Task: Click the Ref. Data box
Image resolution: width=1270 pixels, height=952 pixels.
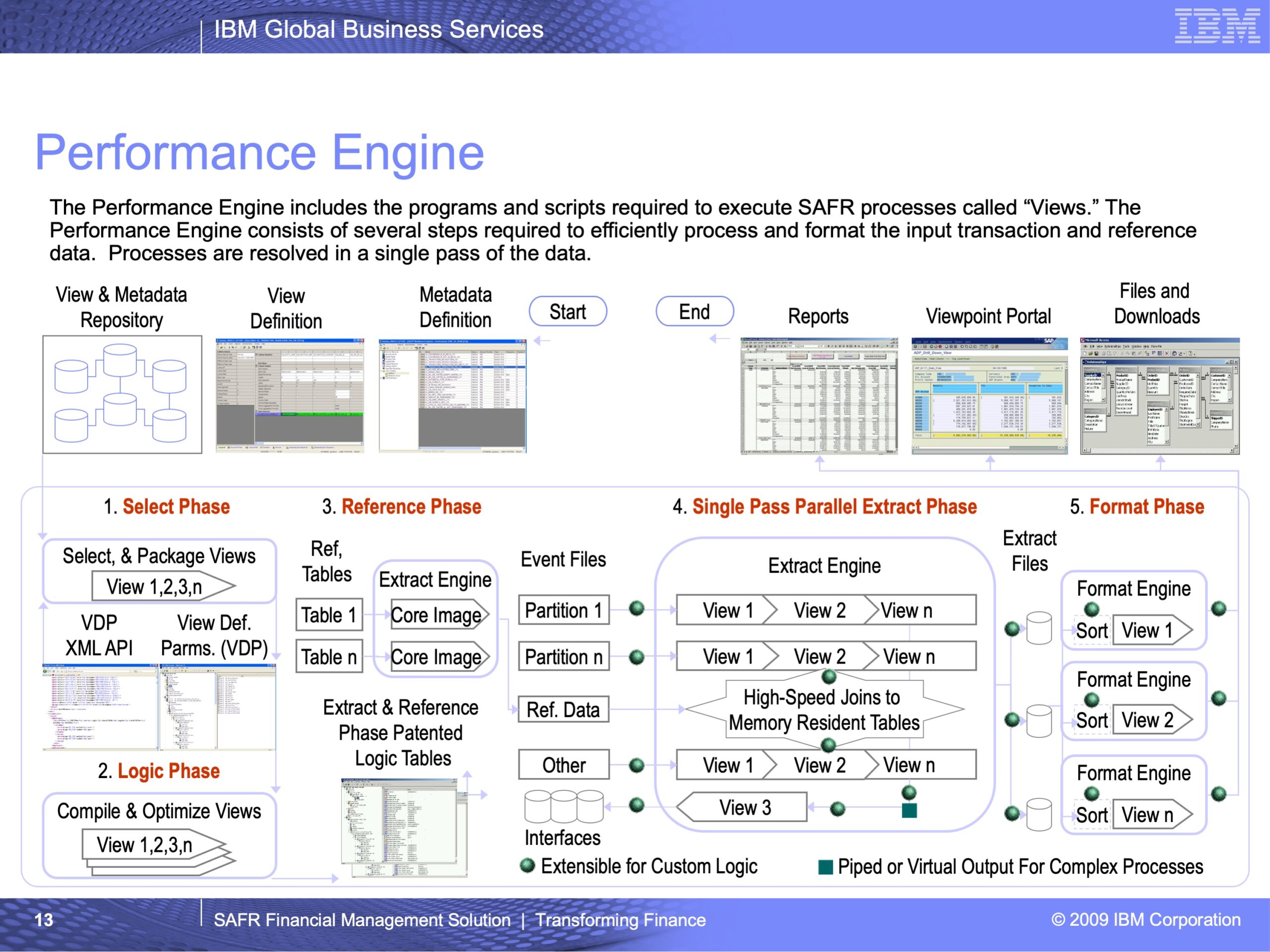Action: coord(564,710)
